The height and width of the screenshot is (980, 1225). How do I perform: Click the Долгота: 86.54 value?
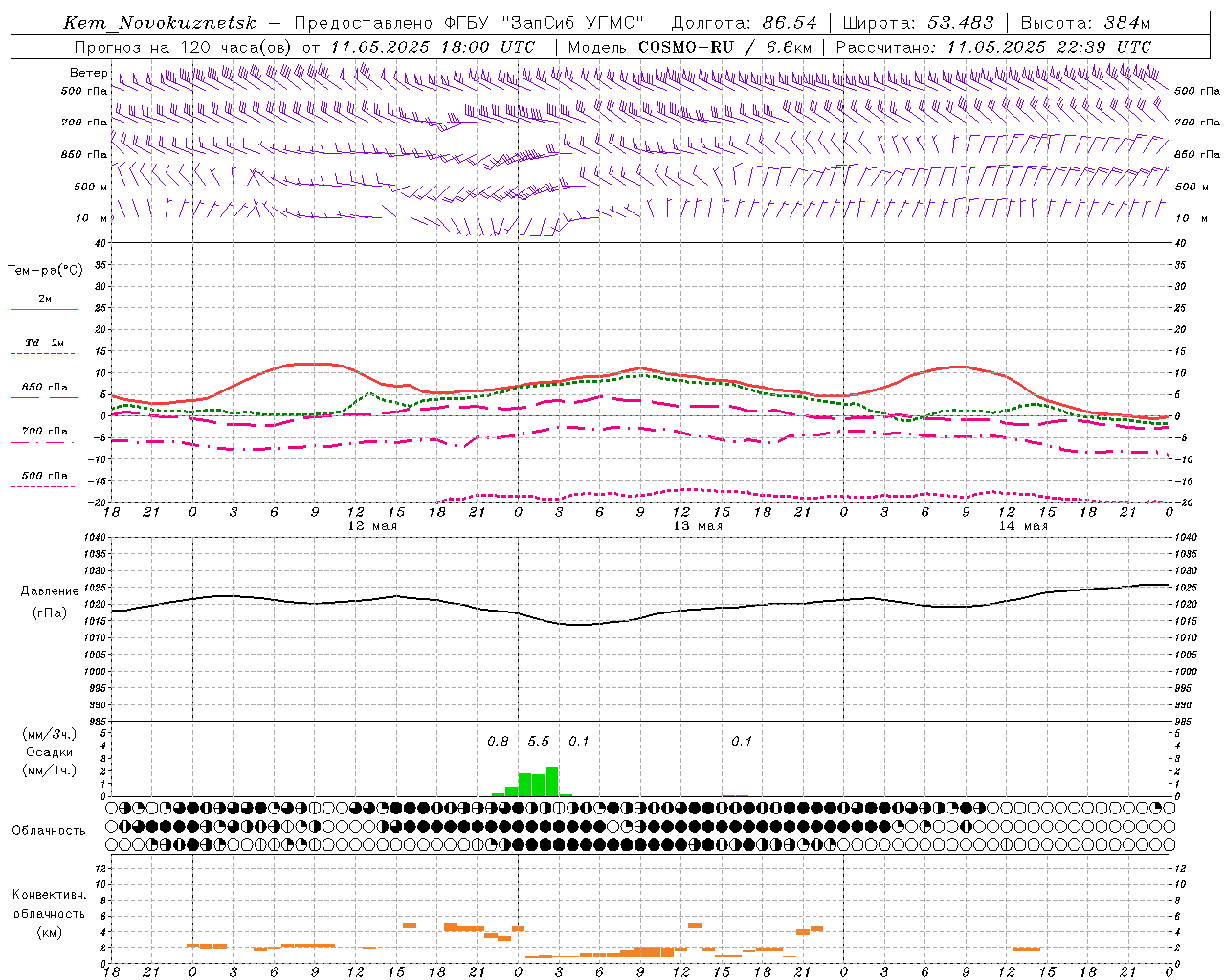click(x=744, y=23)
